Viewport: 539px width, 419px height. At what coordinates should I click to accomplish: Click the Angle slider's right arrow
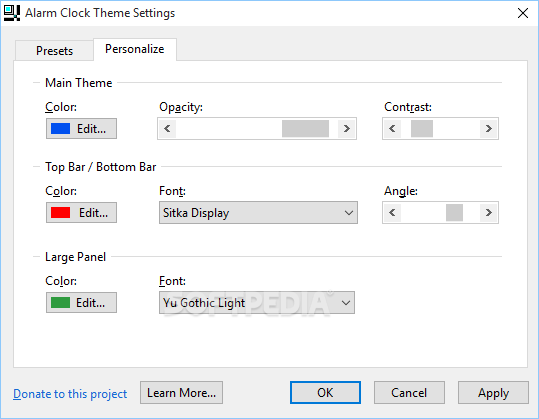click(x=488, y=212)
